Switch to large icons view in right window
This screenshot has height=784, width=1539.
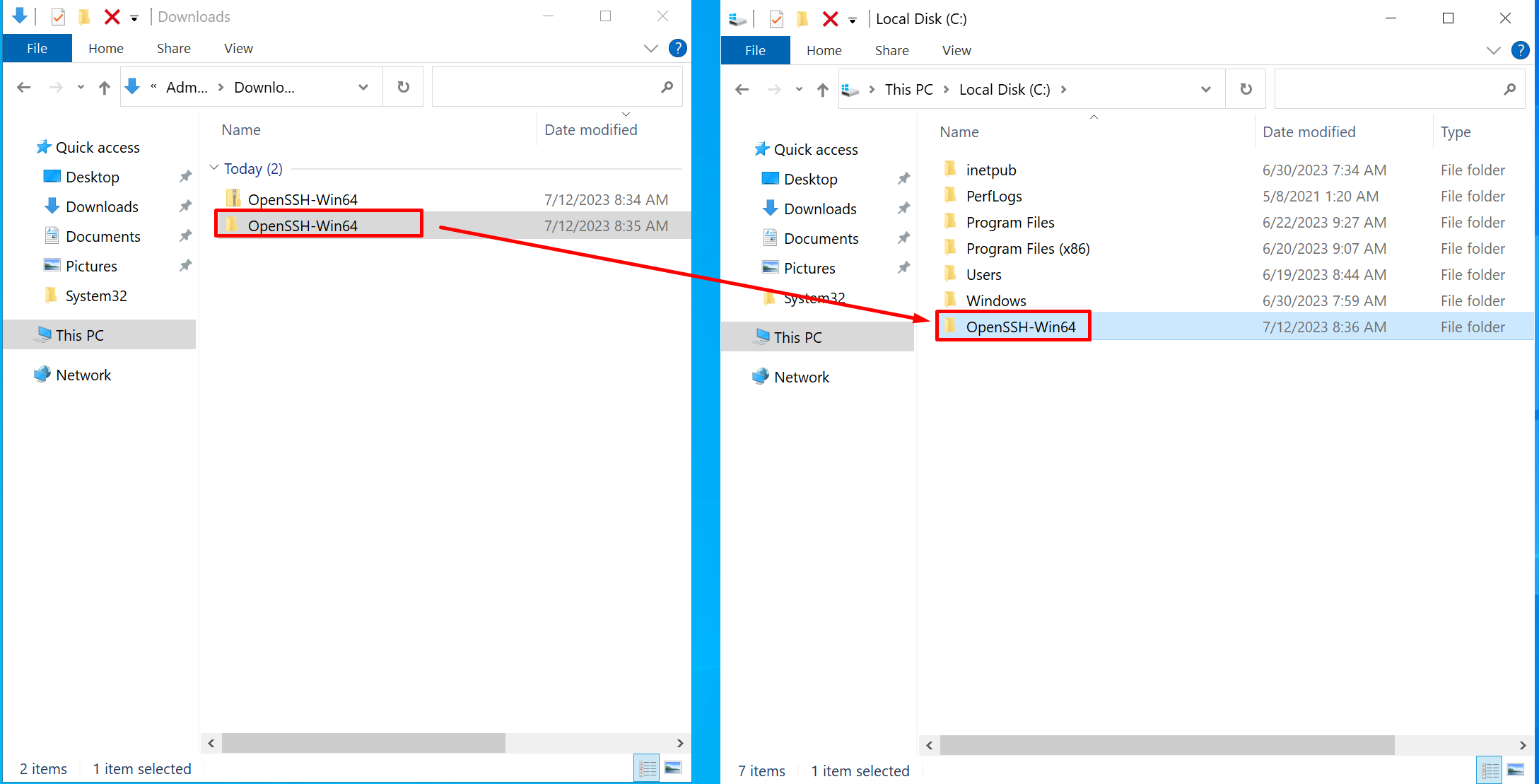(1516, 770)
